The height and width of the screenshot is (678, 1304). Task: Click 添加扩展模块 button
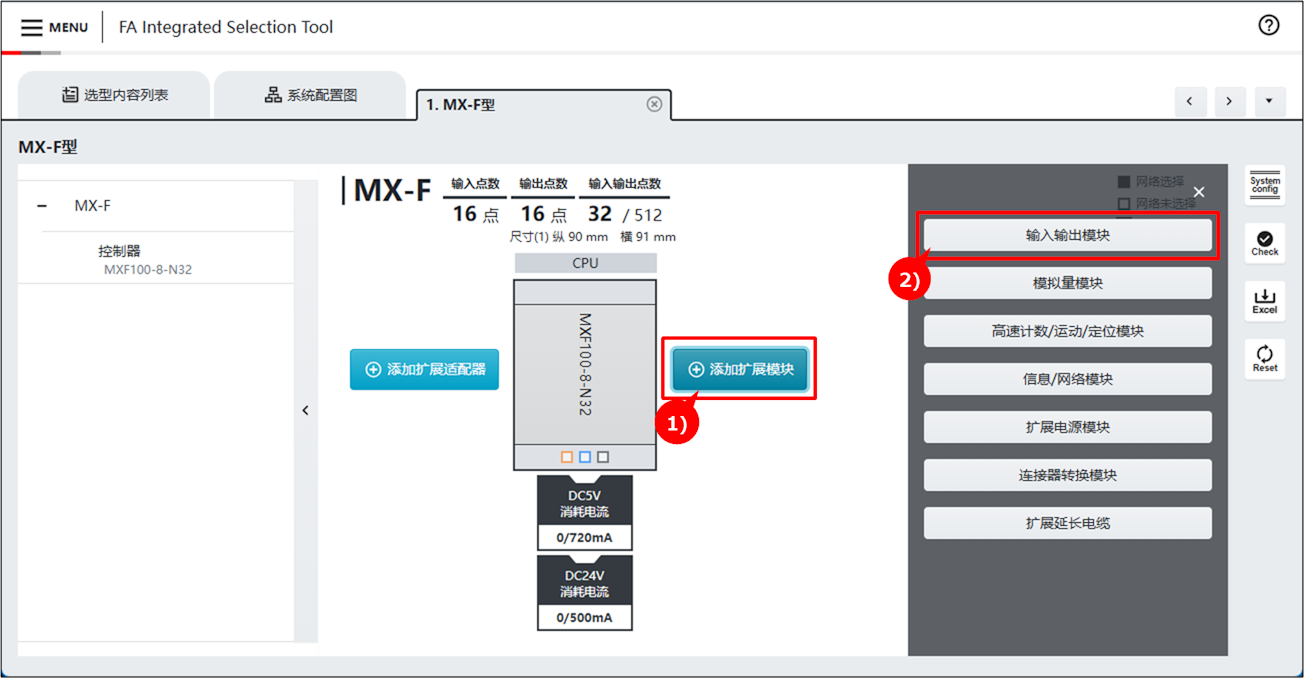[740, 369]
